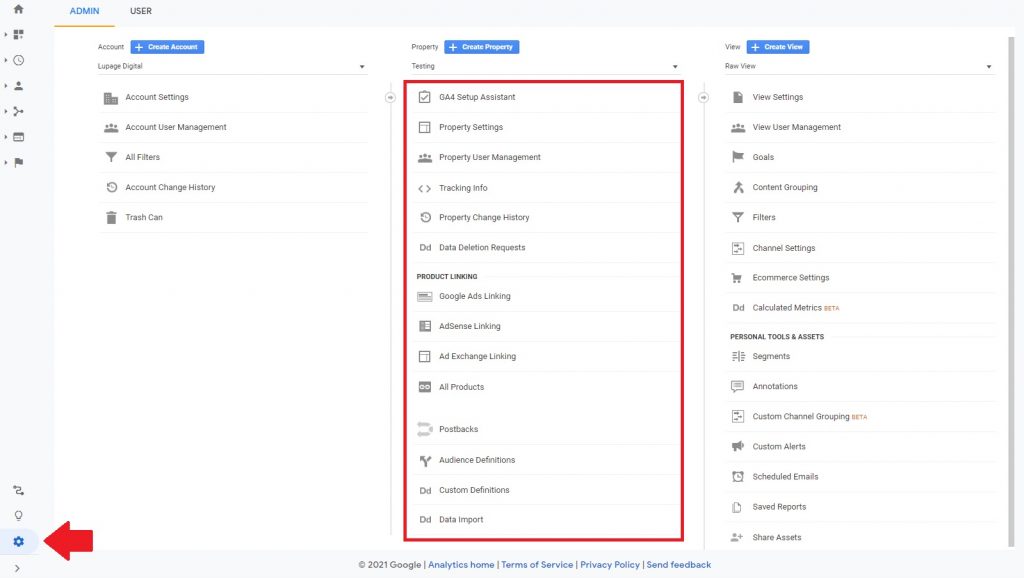Click the Tracking Info code brackets icon

click(424, 188)
